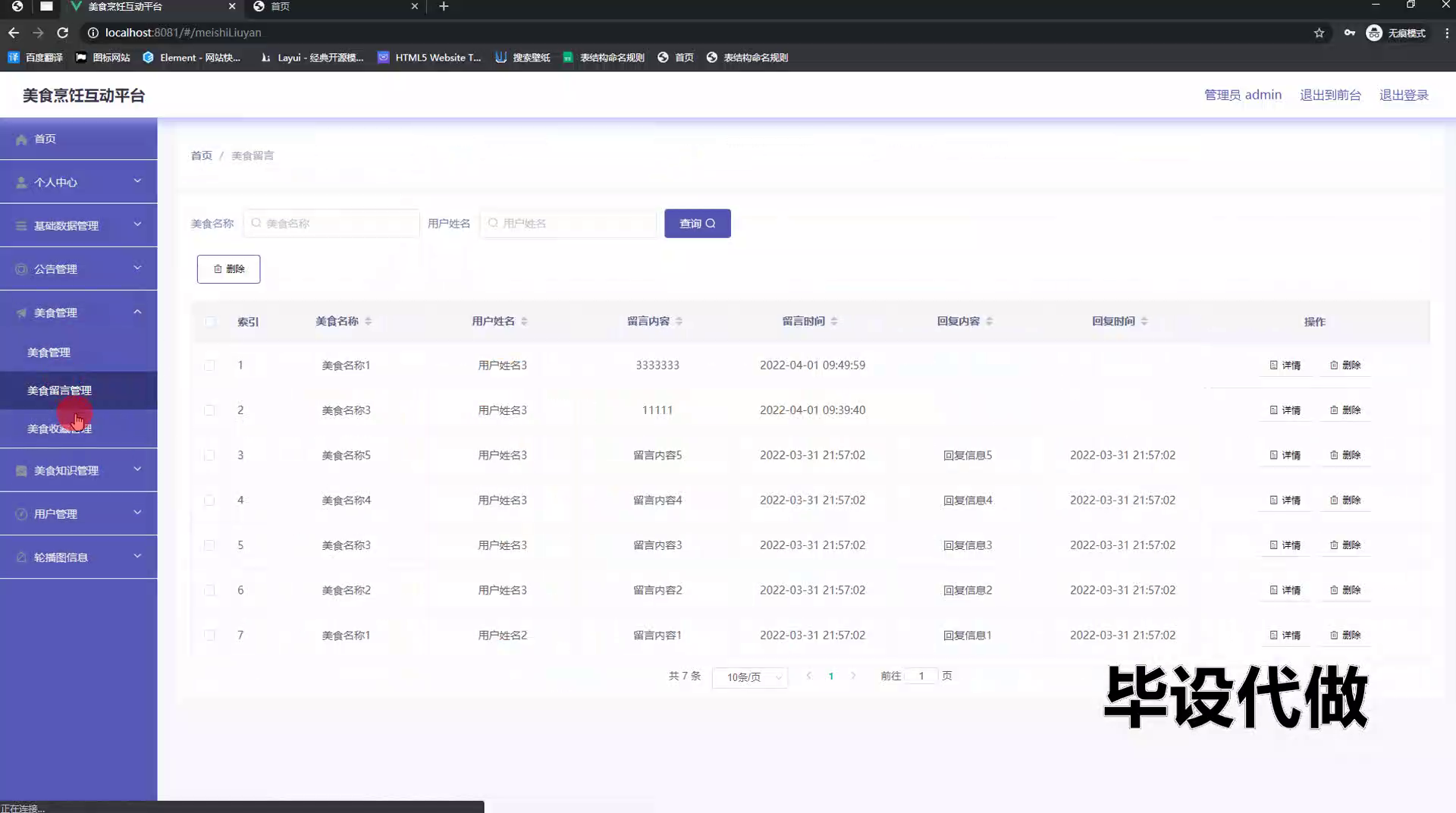Check the checkbox for row 4
Image resolution: width=1456 pixels, height=813 pixels.
pos(209,500)
